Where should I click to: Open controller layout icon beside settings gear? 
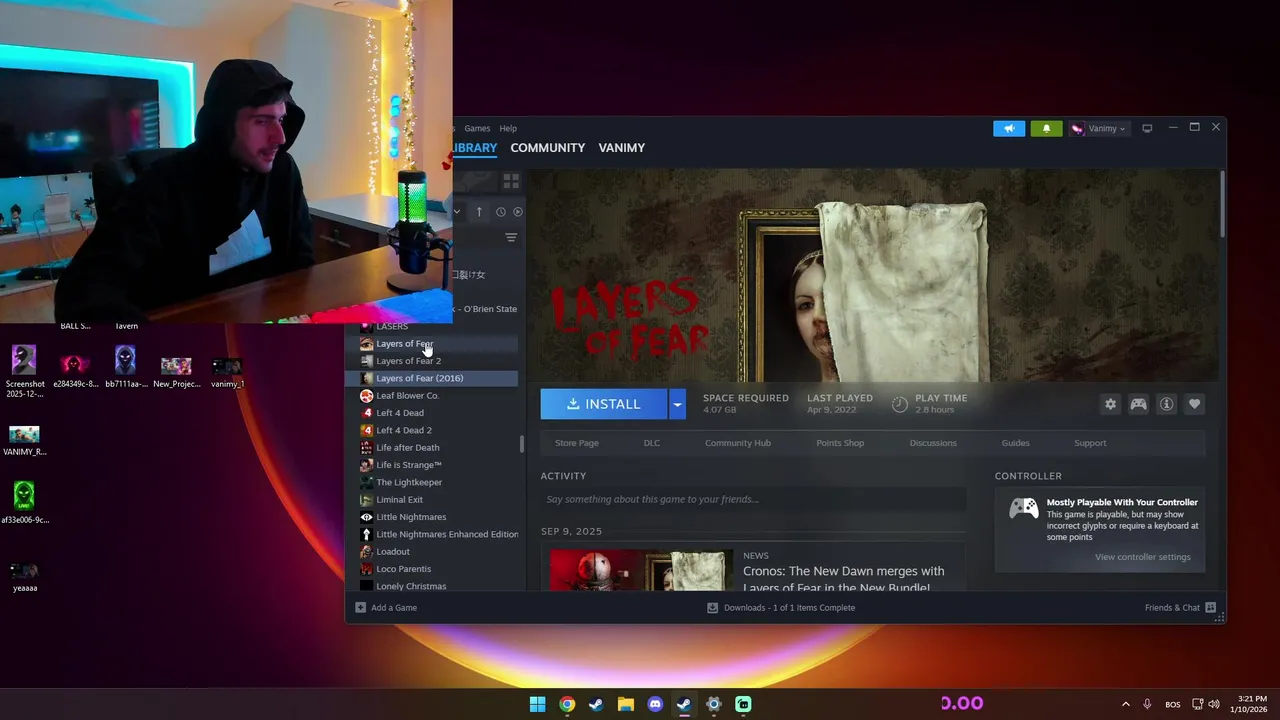point(1138,404)
